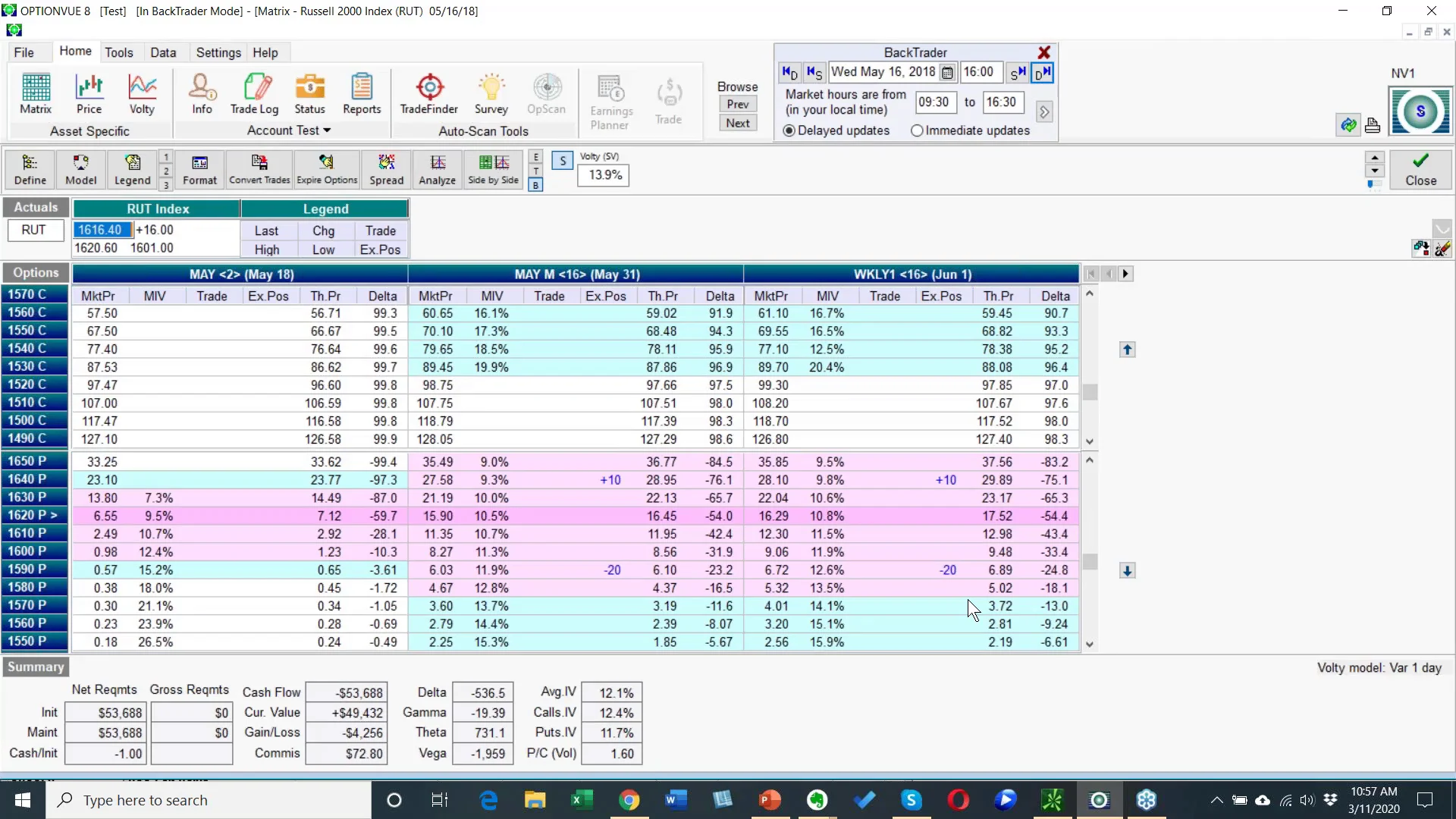The height and width of the screenshot is (819, 1456).
Task: Open the Format tool
Action: pos(199,169)
